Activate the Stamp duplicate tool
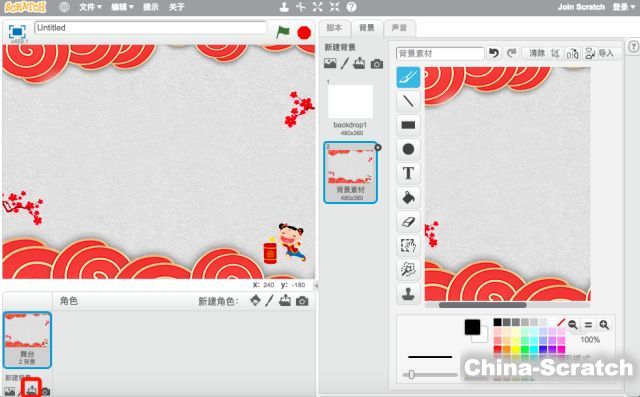 click(408, 294)
